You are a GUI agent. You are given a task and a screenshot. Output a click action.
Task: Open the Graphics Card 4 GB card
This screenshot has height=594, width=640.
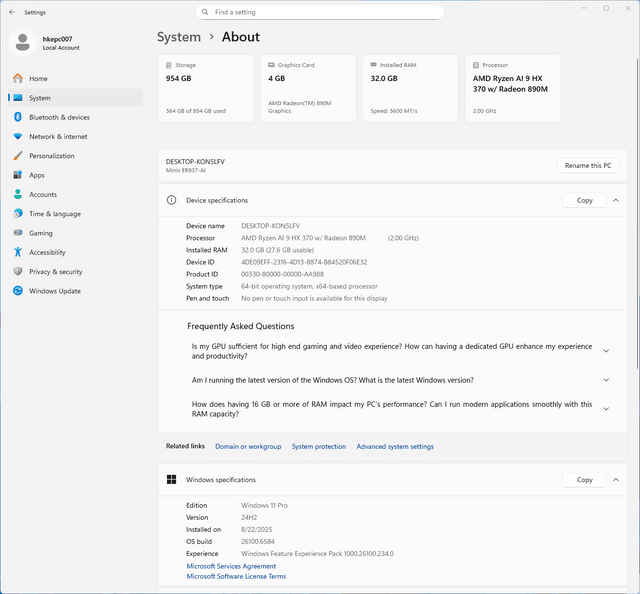click(308, 88)
